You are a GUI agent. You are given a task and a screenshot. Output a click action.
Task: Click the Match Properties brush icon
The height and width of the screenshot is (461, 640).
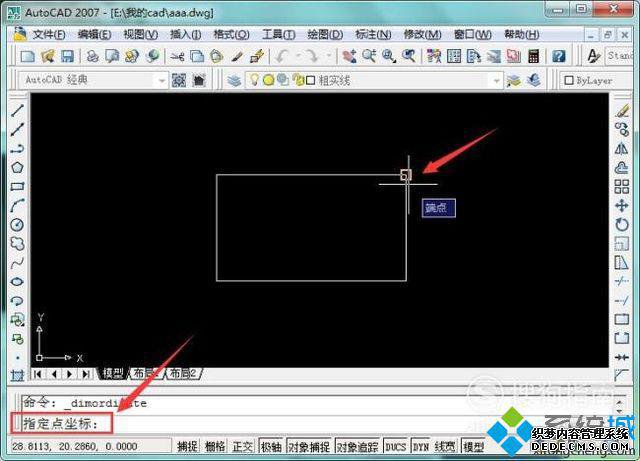pyautogui.click(x=237, y=56)
